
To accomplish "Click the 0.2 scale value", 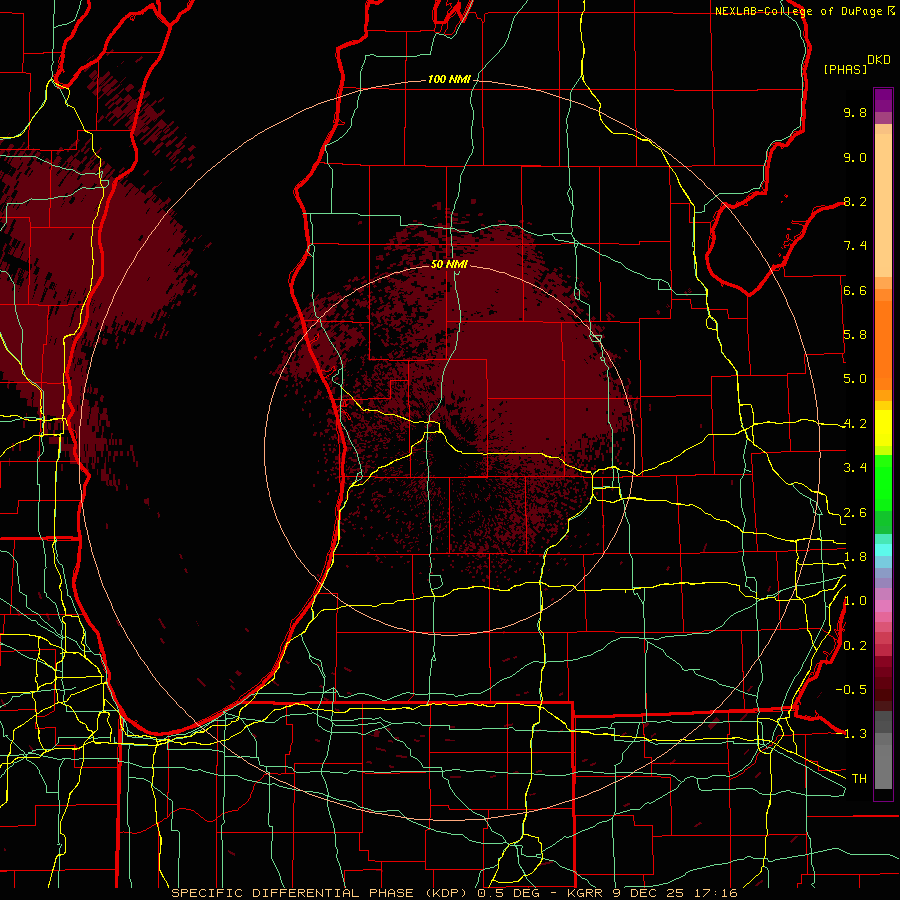I will (x=855, y=646).
